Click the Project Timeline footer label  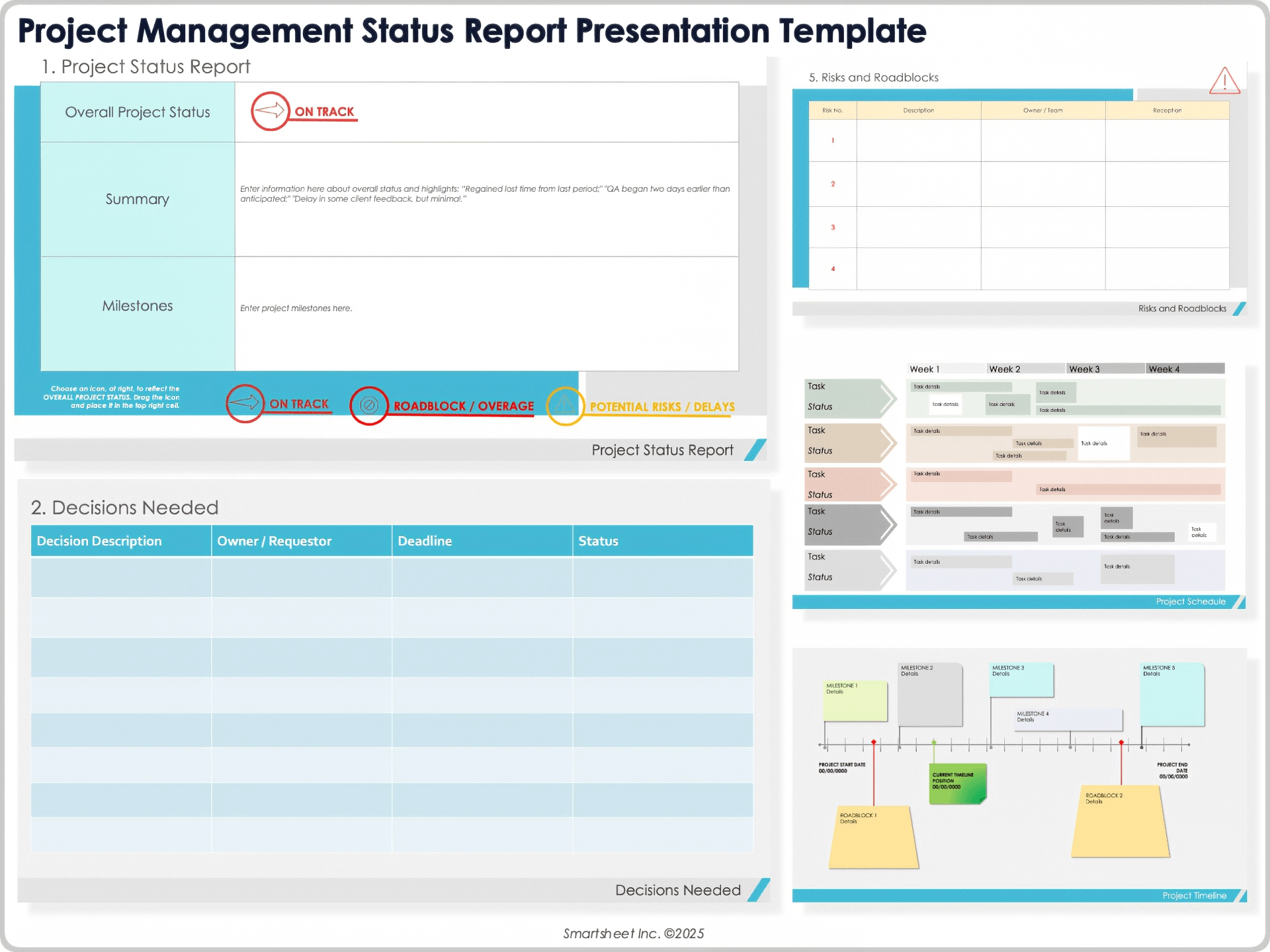tap(1195, 894)
